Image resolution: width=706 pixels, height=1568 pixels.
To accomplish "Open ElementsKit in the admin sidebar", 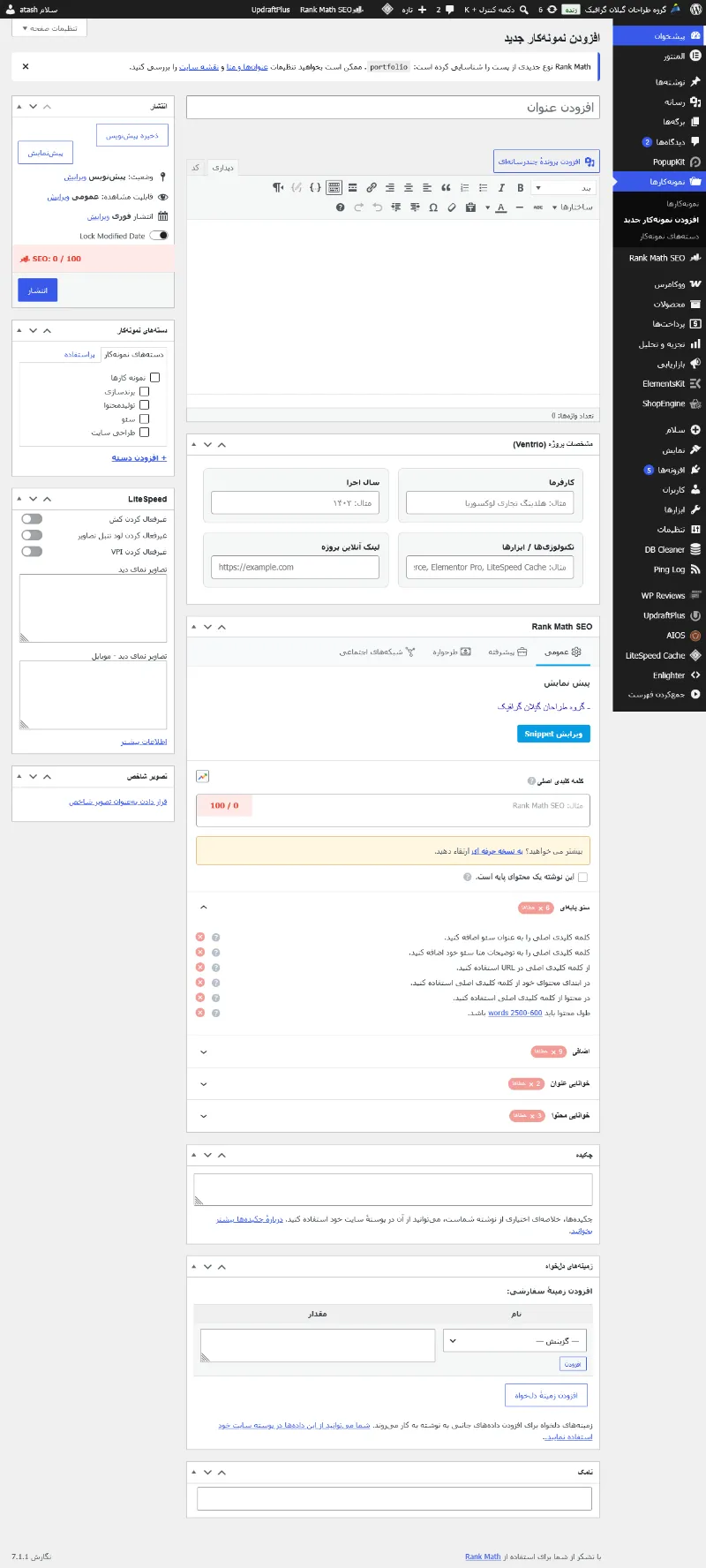I will (x=658, y=384).
